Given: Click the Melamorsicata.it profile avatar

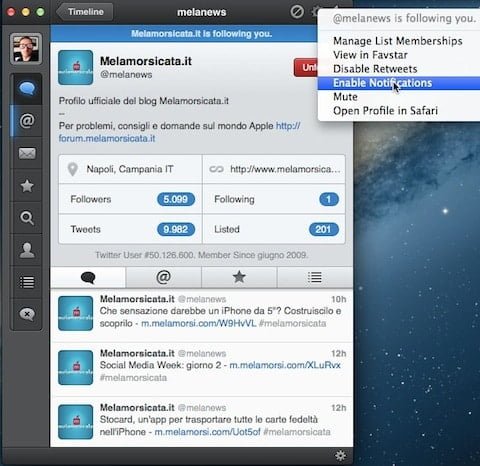Looking at the screenshot, I should tap(76, 67).
